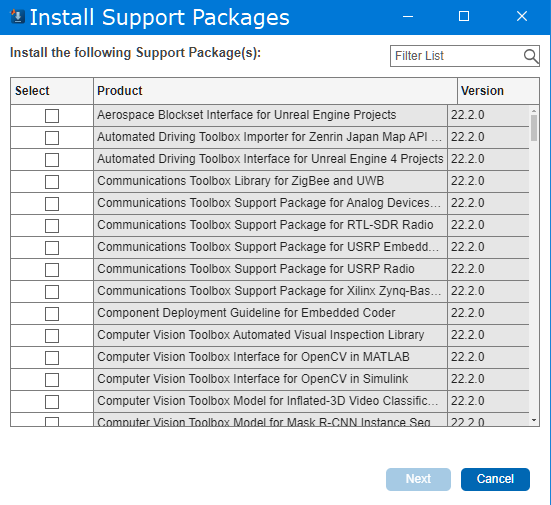Check Aerospace Blockset Interface for Unreal Engine box
The height and width of the screenshot is (505, 551).
(x=52, y=116)
